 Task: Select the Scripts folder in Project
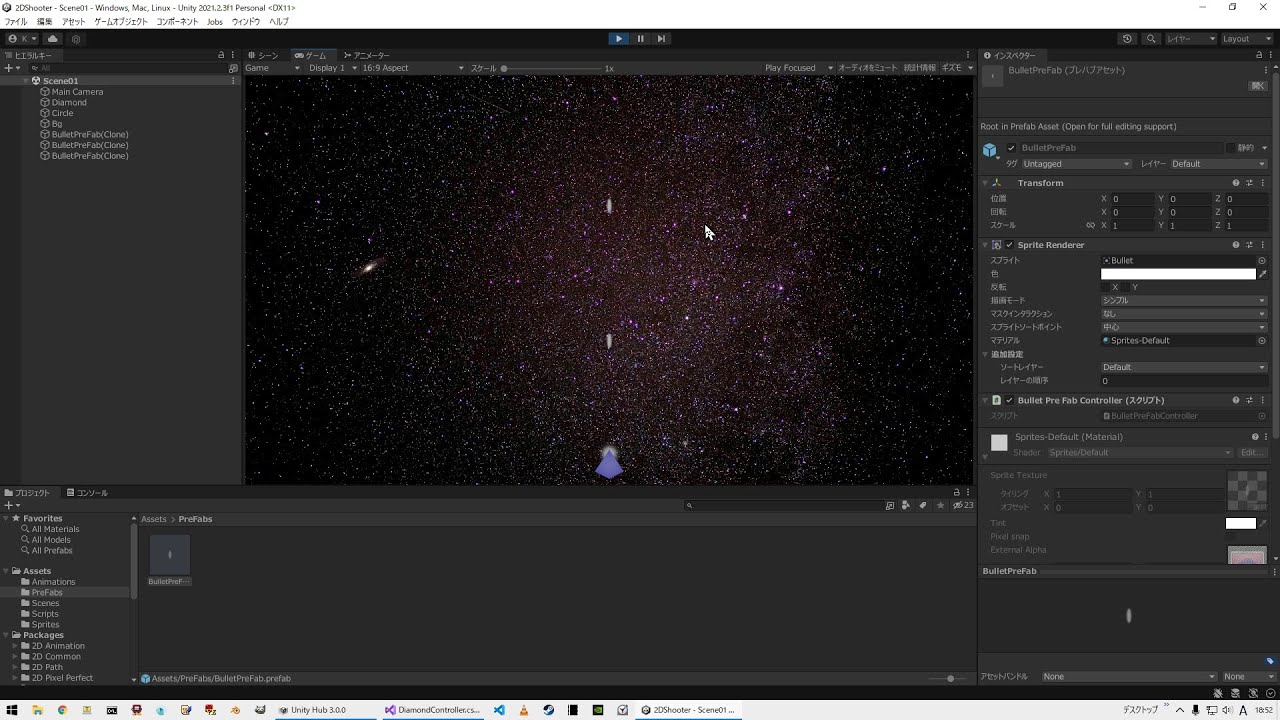[x=45, y=614]
